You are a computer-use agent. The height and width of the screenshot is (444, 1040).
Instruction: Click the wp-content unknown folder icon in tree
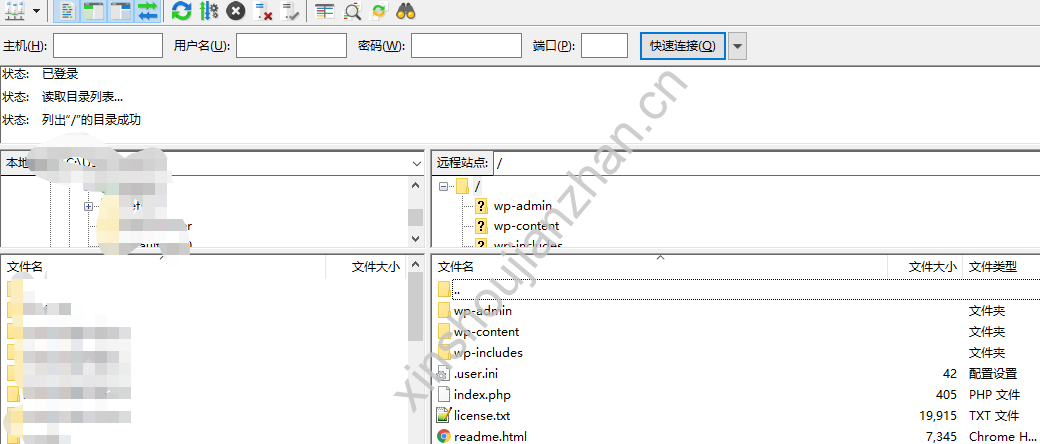pos(482,226)
